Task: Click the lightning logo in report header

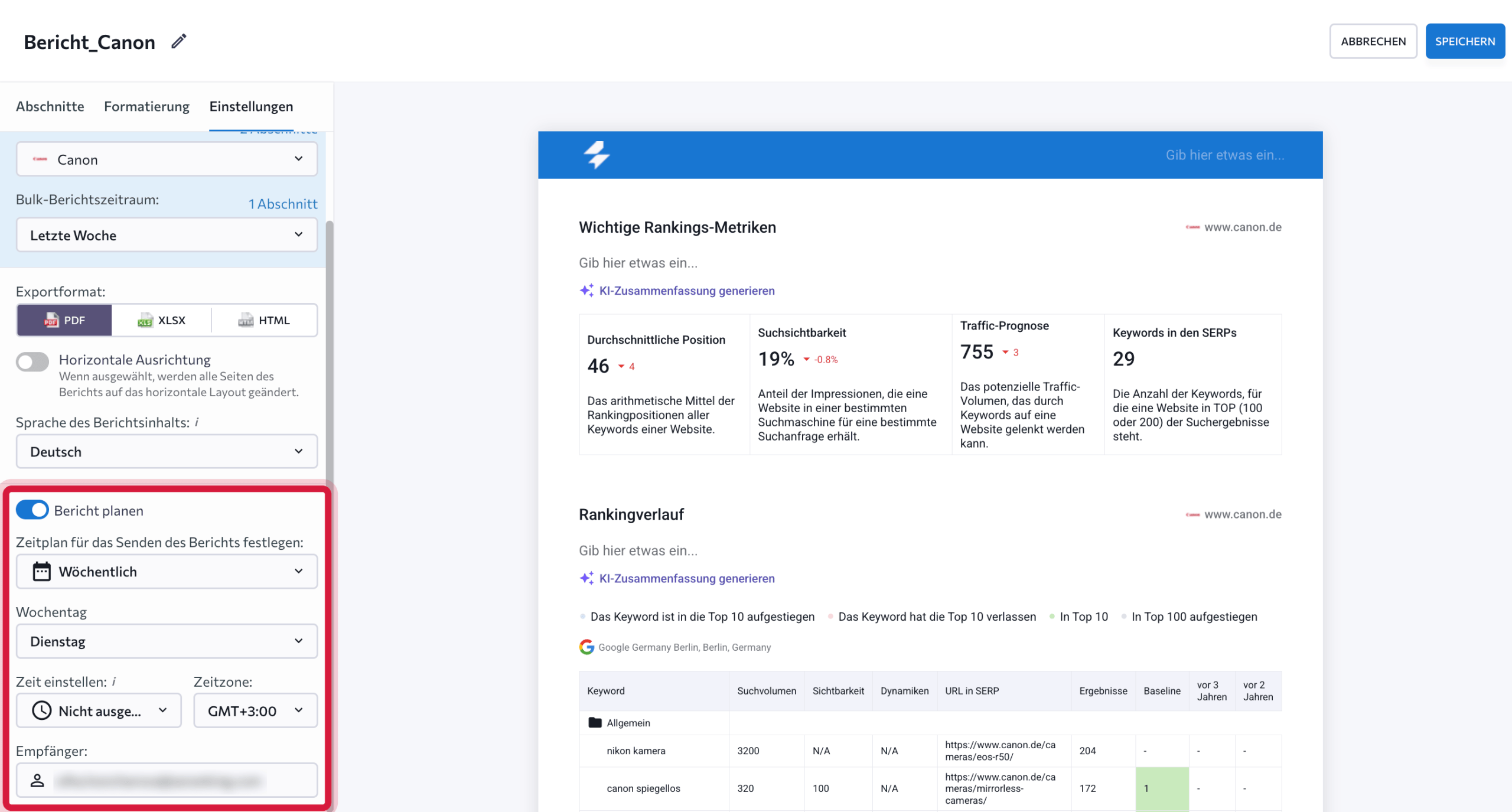Action: (597, 155)
